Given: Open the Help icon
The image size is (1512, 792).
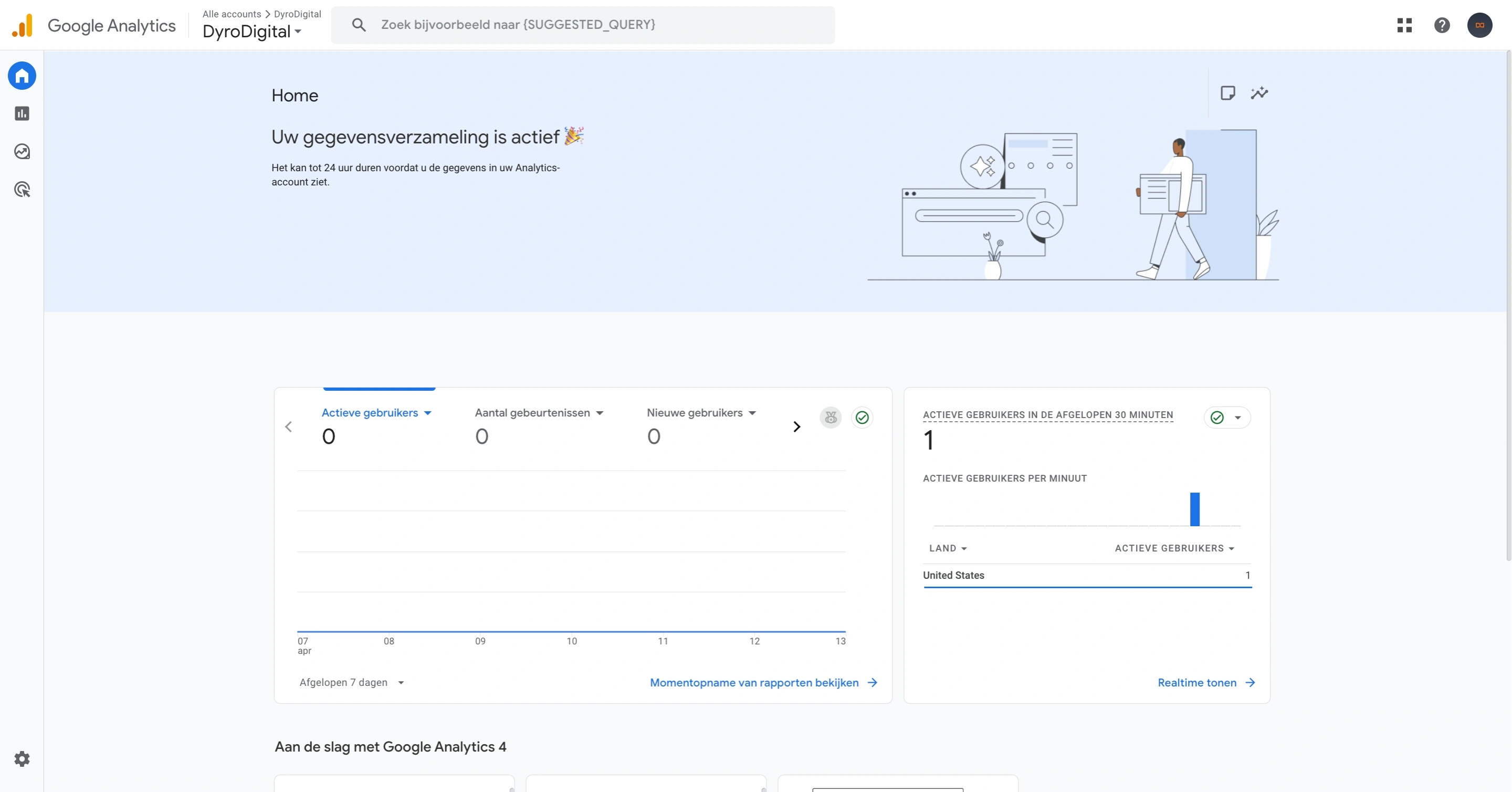Looking at the screenshot, I should coord(1442,25).
